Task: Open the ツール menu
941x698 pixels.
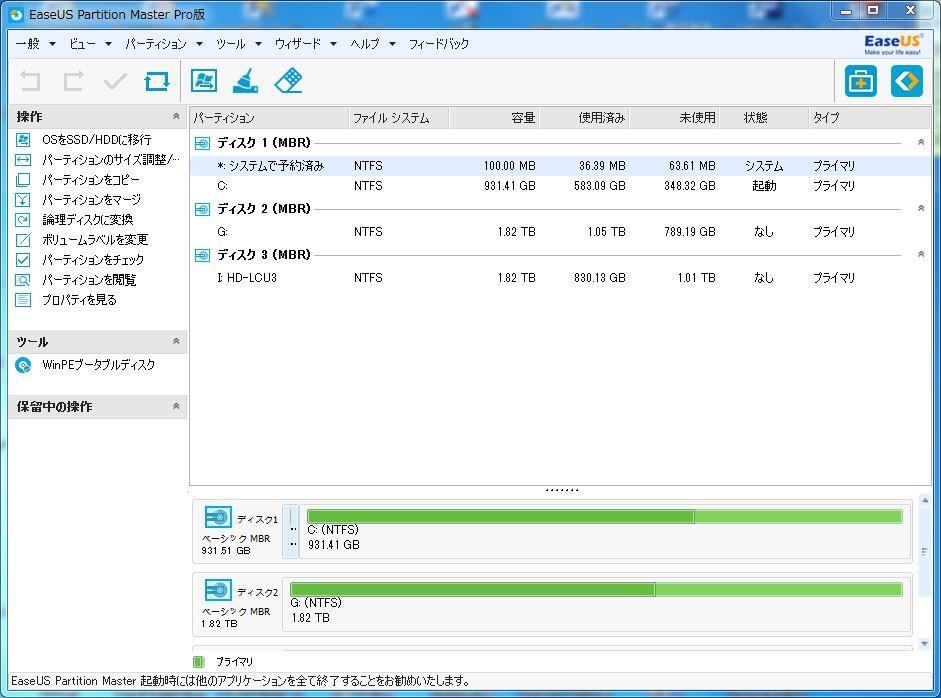Action: pos(239,44)
